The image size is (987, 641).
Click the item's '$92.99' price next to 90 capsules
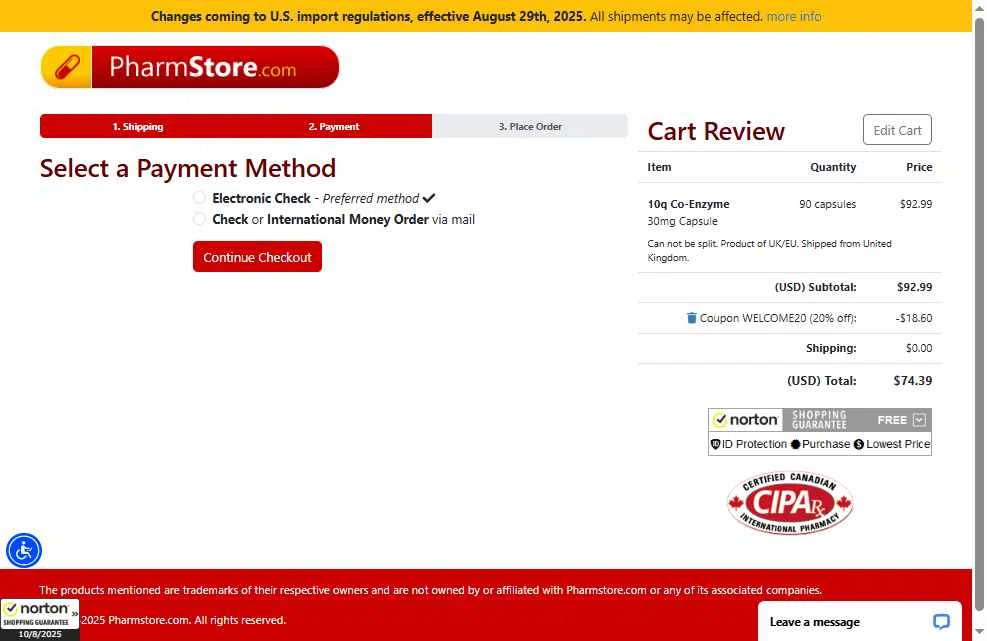pos(916,204)
